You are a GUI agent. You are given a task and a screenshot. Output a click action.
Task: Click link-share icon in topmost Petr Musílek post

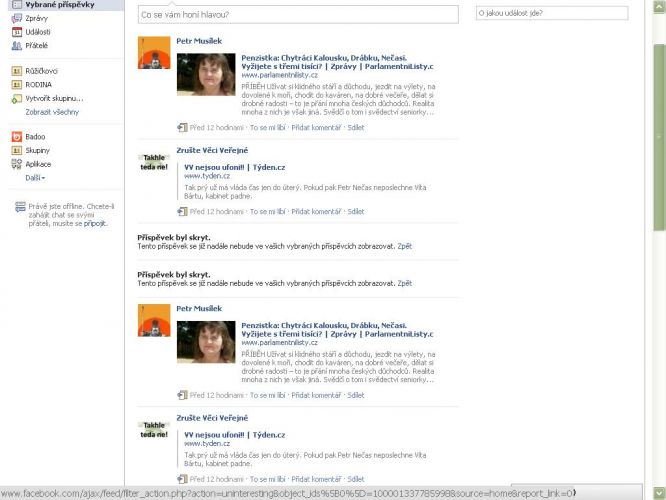[x=182, y=127]
